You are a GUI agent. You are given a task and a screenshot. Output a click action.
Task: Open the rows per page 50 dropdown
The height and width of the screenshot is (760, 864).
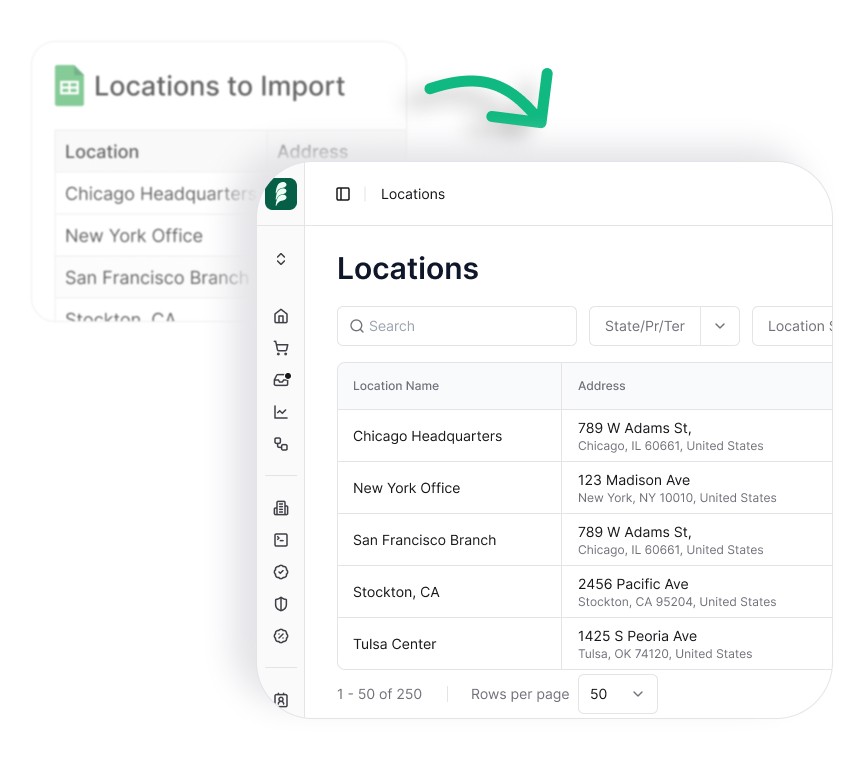click(x=618, y=694)
